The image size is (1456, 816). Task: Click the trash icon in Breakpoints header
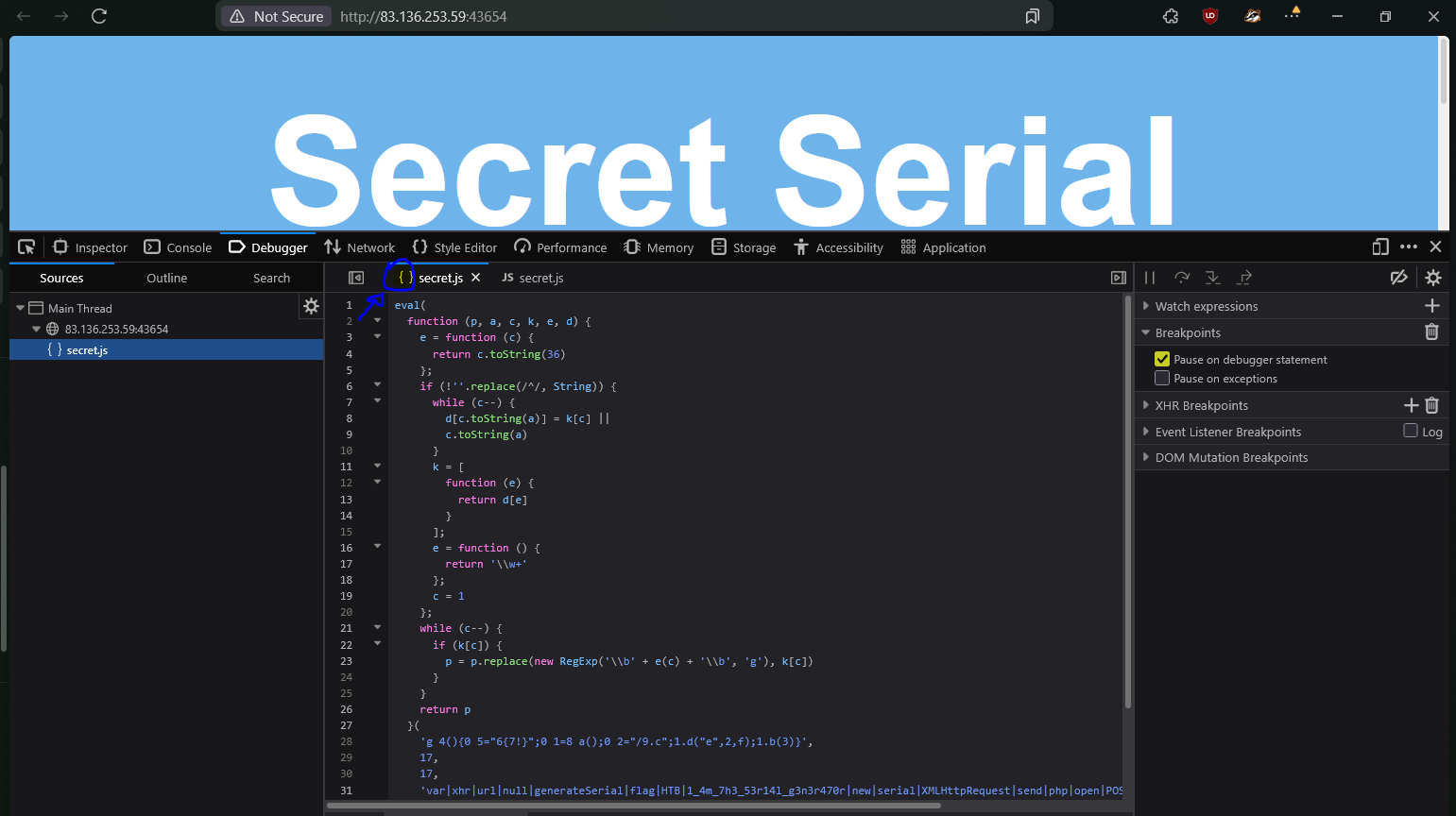point(1431,332)
